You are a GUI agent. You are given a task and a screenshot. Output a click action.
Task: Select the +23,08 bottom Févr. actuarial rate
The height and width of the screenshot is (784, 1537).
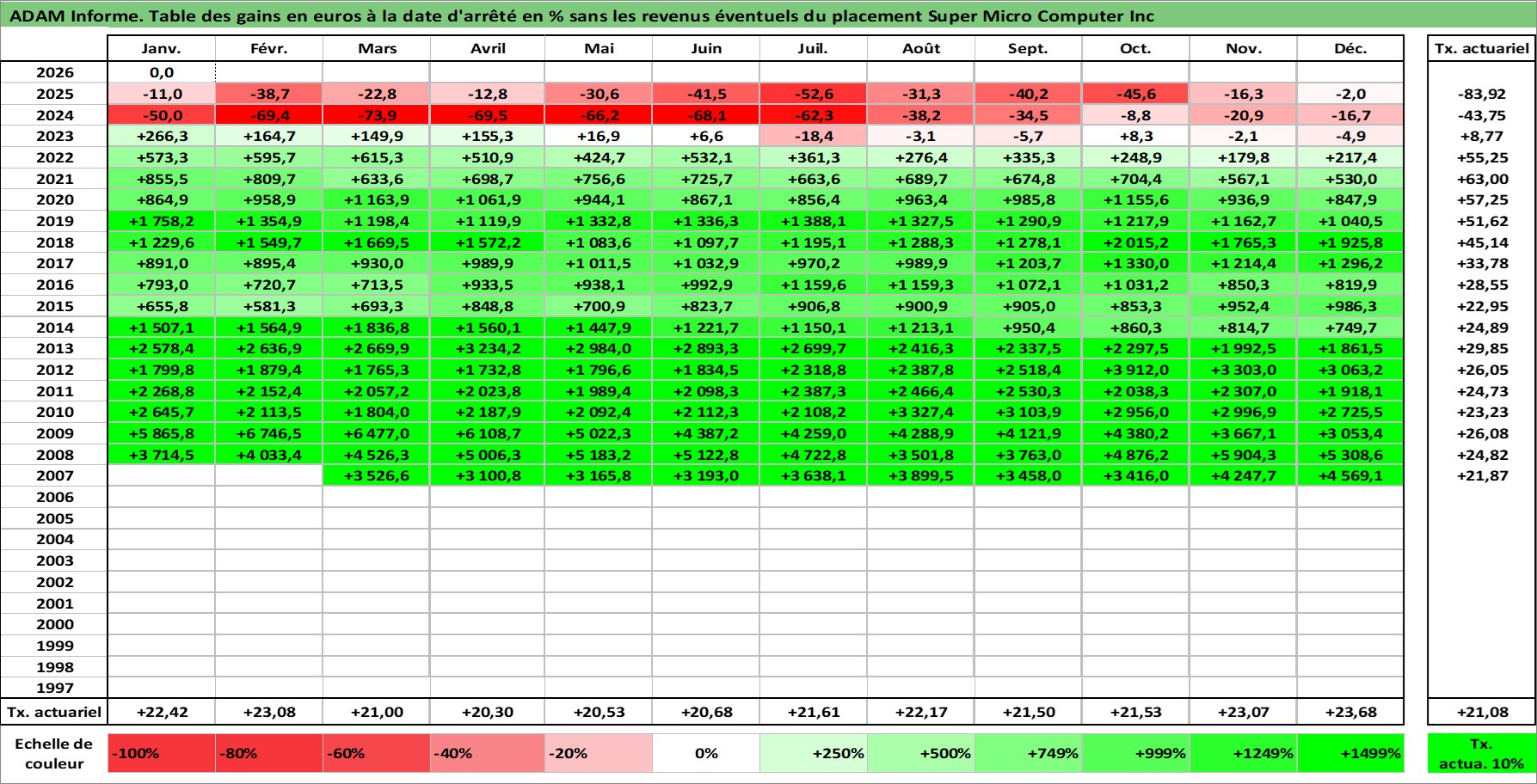pyautogui.click(x=269, y=712)
